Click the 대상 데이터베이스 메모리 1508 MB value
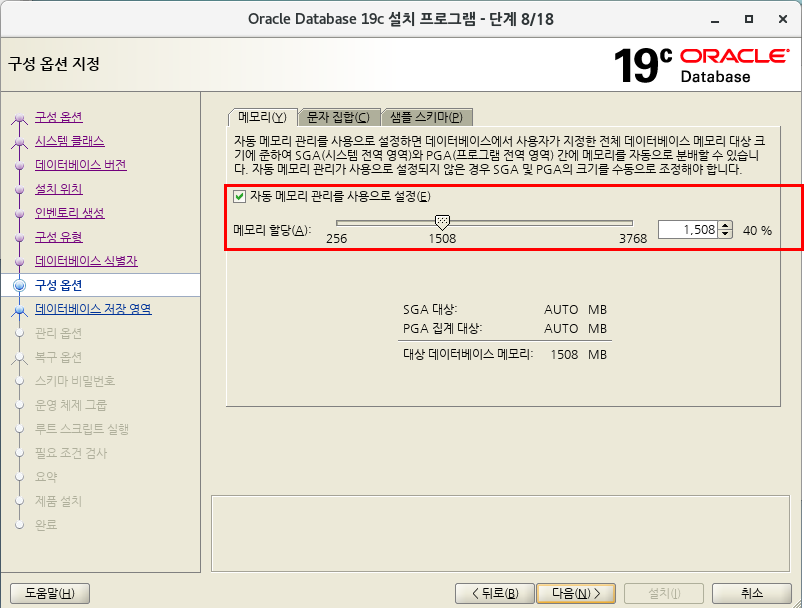The image size is (804, 608). pos(578,355)
